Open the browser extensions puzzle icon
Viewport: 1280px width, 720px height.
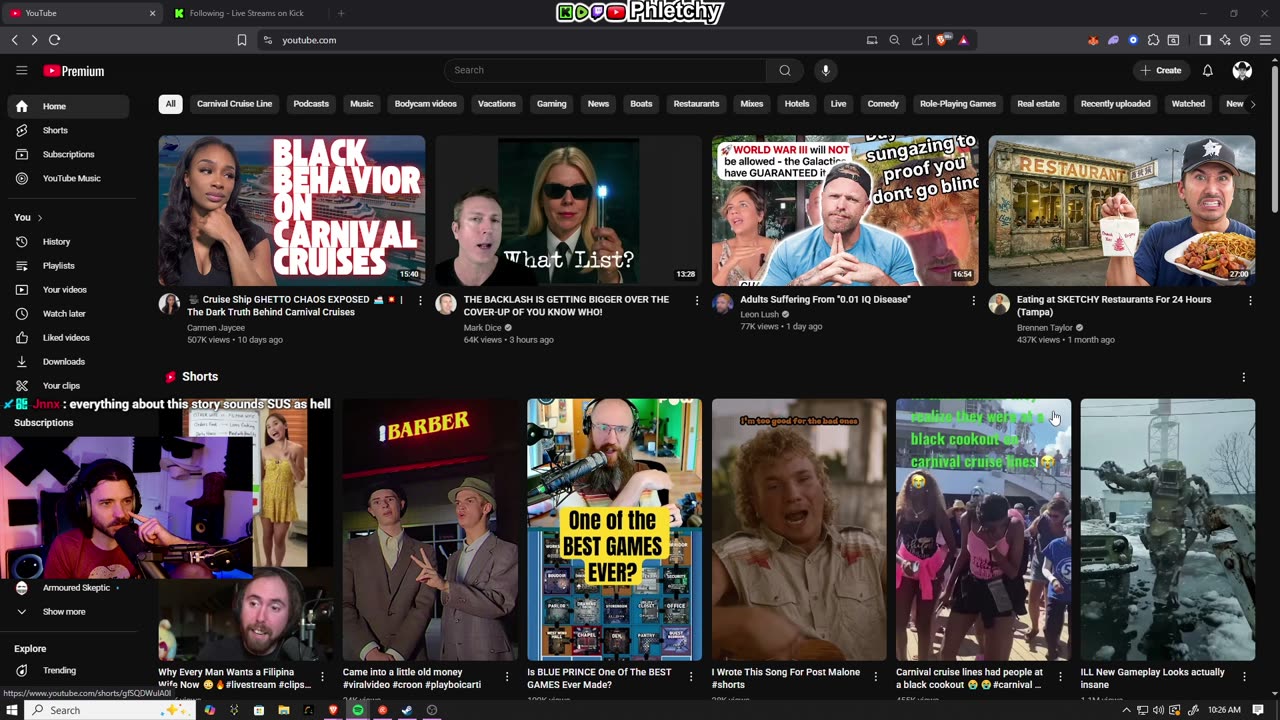(1153, 40)
